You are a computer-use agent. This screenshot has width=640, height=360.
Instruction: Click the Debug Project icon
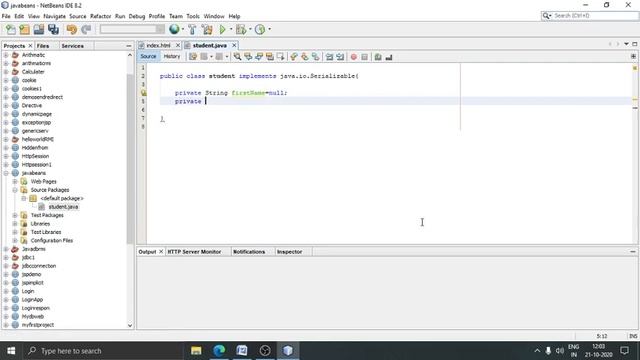click(241, 29)
